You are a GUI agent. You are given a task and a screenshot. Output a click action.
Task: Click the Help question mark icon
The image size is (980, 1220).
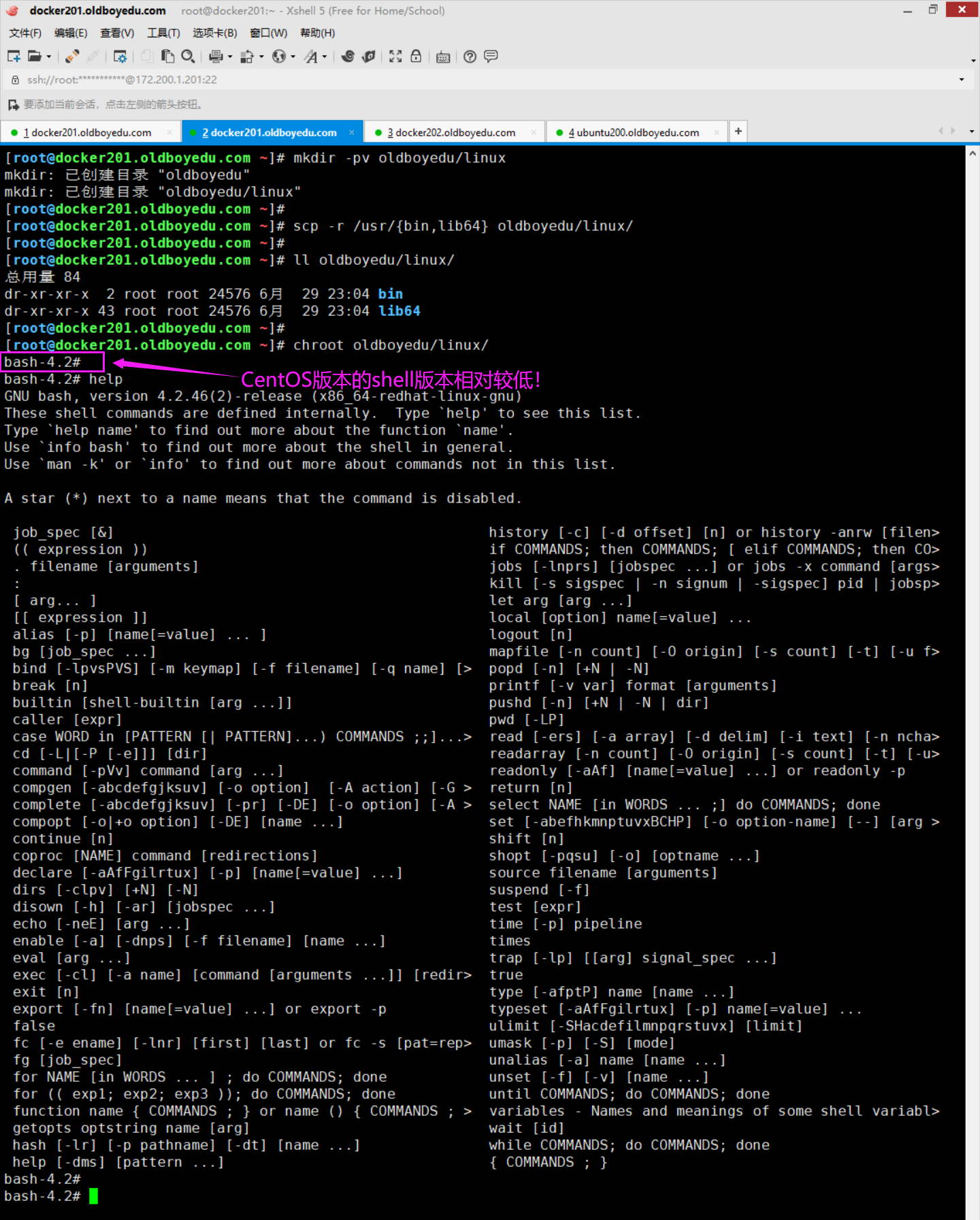(470, 57)
